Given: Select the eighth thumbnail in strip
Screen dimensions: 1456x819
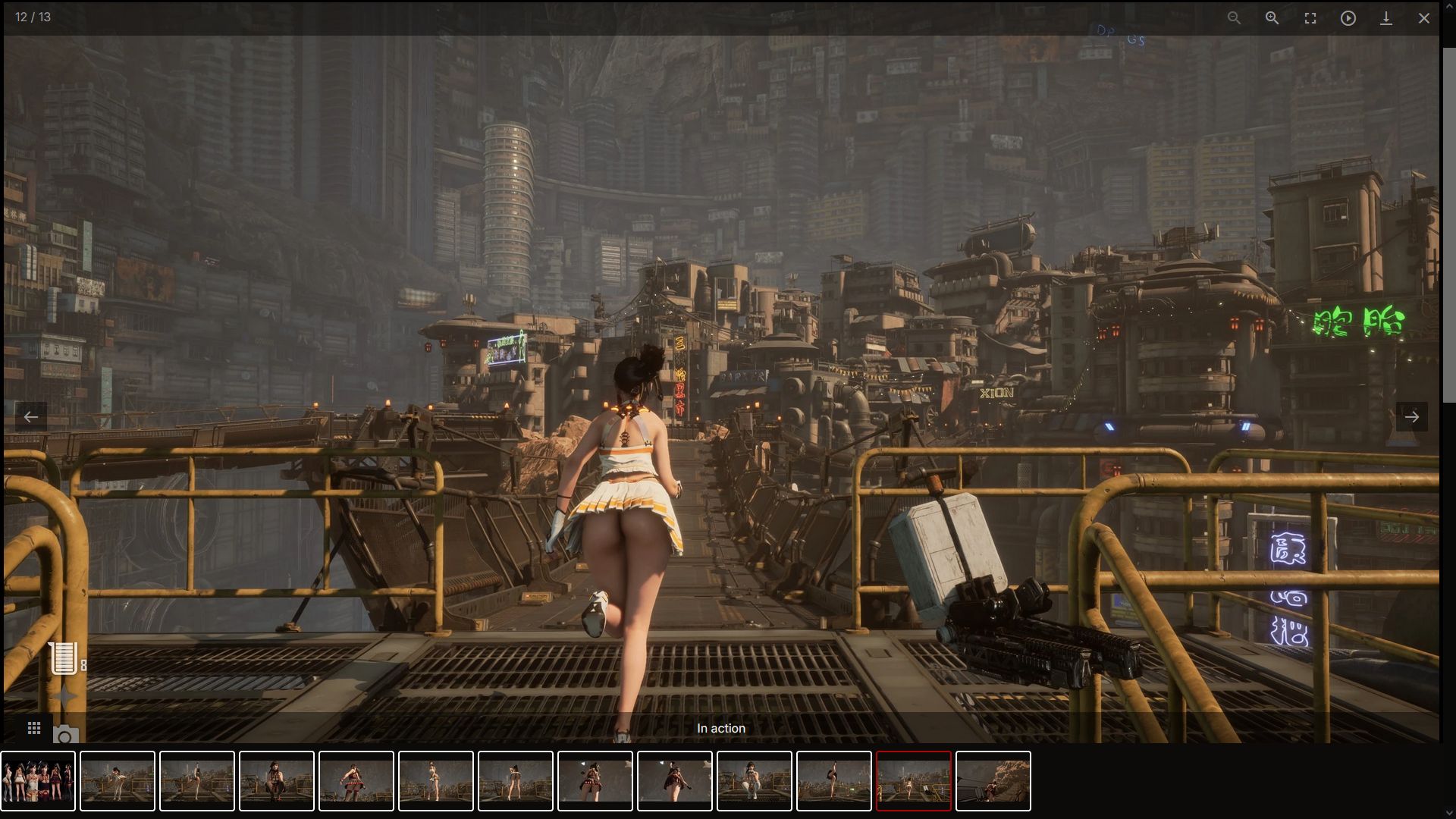Looking at the screenshot, I should click(595, 780).
